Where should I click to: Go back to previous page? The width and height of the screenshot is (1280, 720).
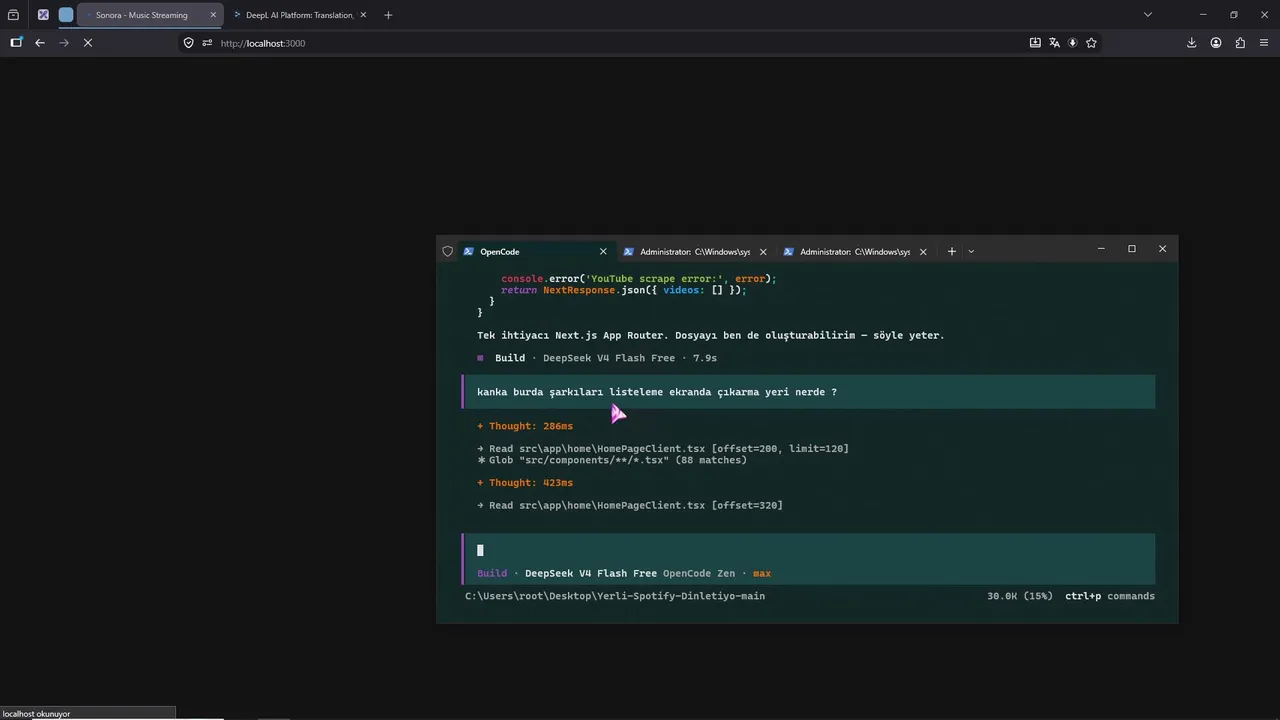pos(40,43)
